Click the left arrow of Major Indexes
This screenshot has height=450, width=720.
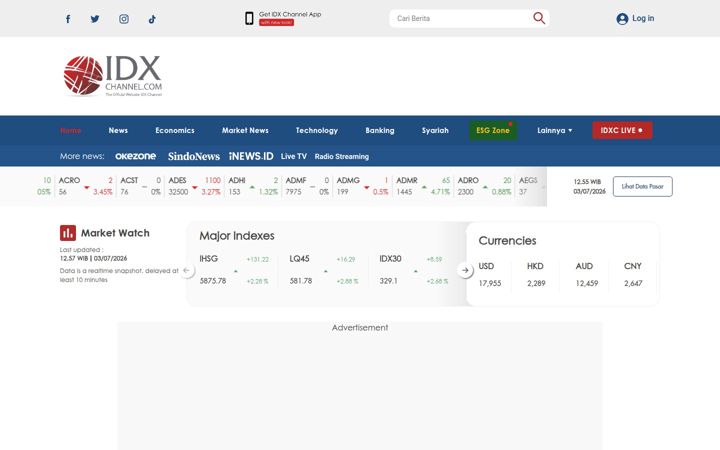[186, 270]
